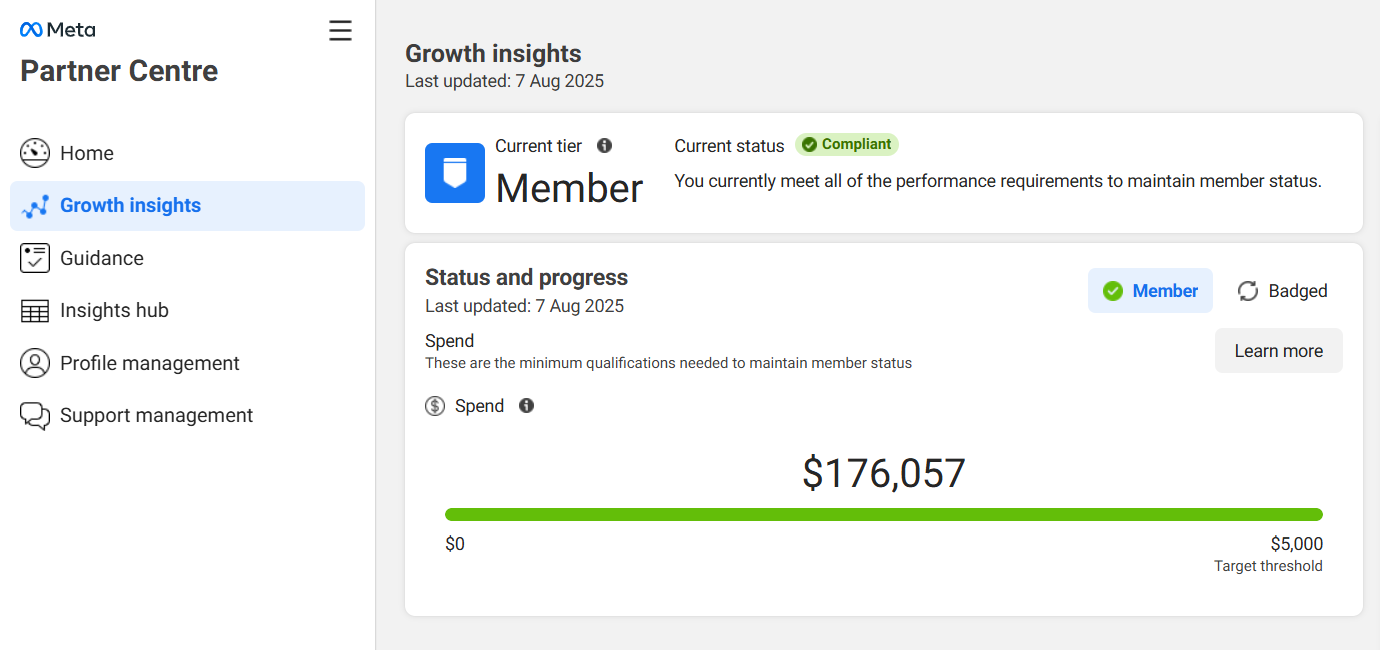Click the green Compliant status badge

847,145
